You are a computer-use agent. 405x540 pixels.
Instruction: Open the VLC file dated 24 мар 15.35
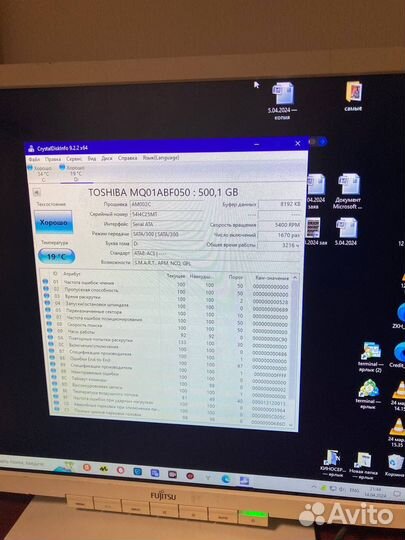(x=397, y=433)
